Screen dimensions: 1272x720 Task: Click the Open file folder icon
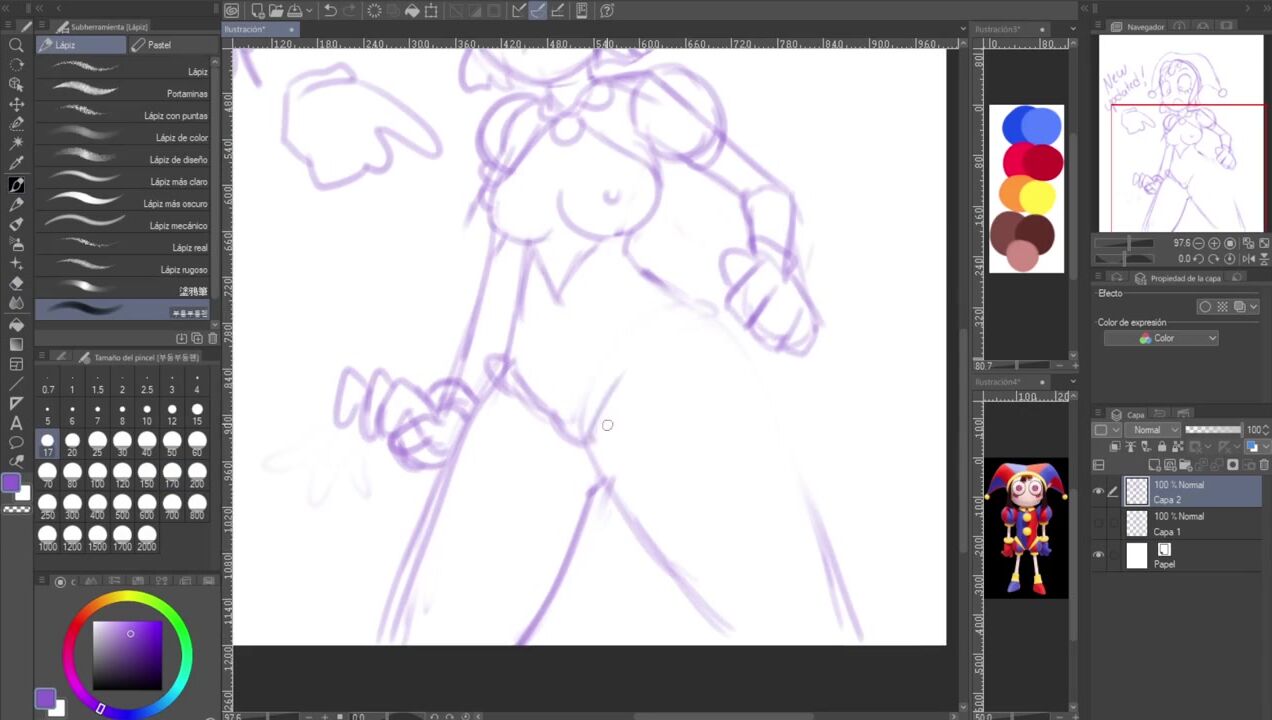(274, 11)
